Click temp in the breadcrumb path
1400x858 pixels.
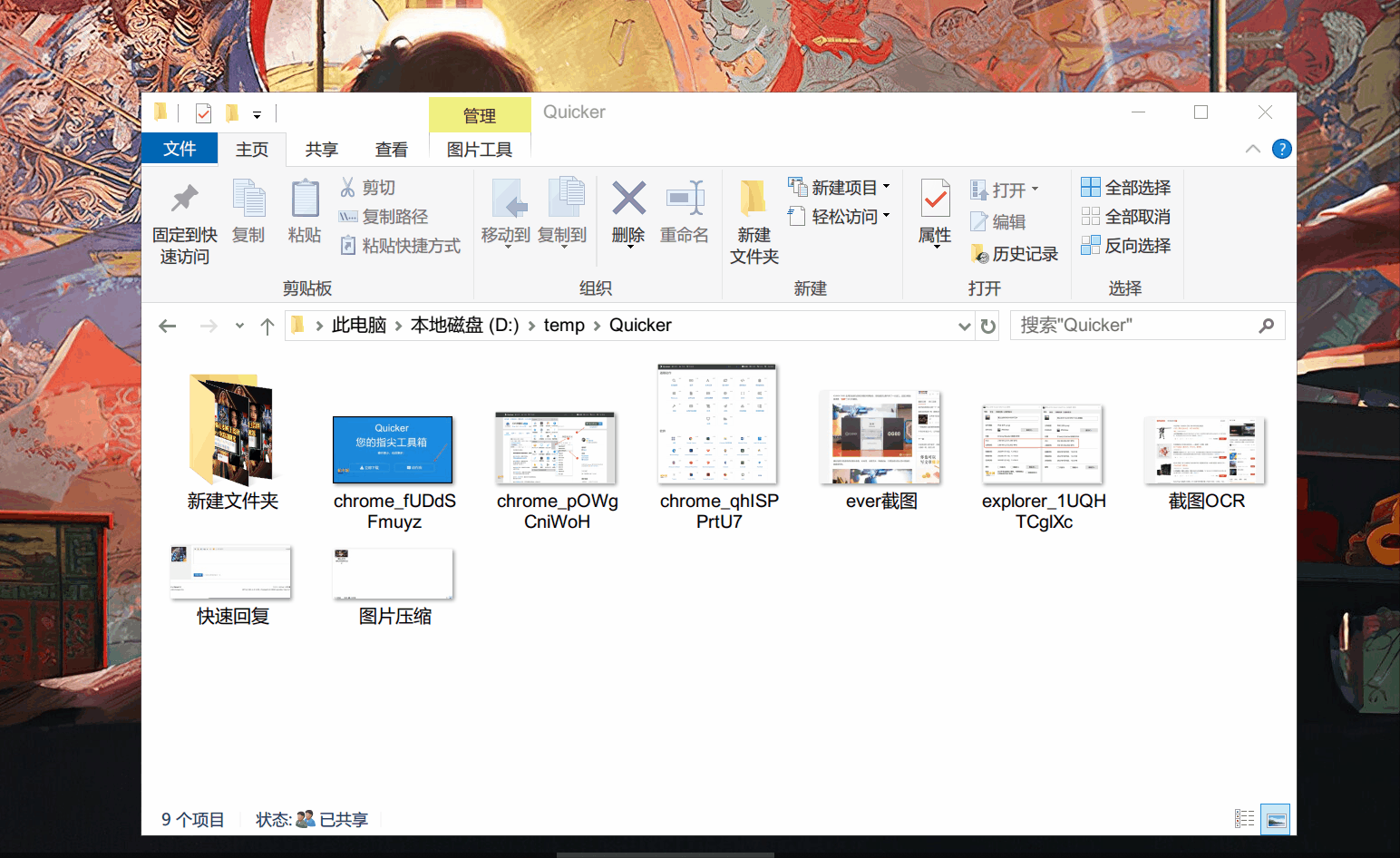(x=564, y=326)
